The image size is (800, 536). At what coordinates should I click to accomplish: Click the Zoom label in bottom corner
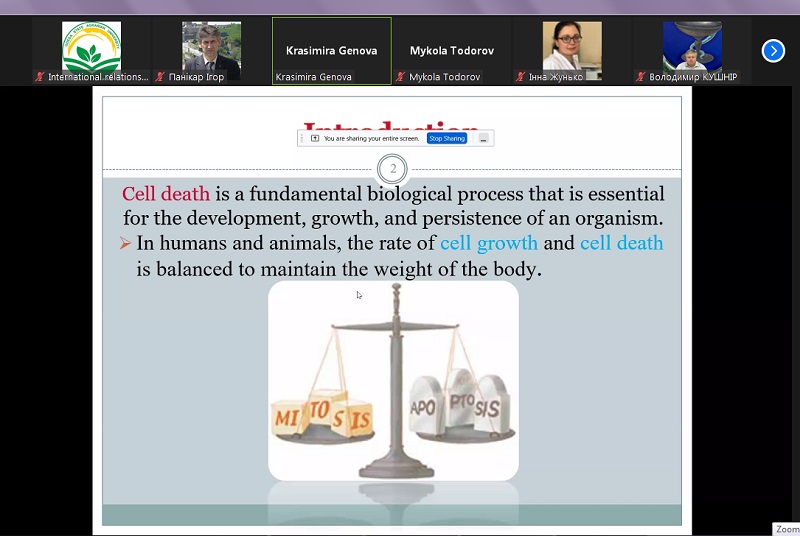786,528
